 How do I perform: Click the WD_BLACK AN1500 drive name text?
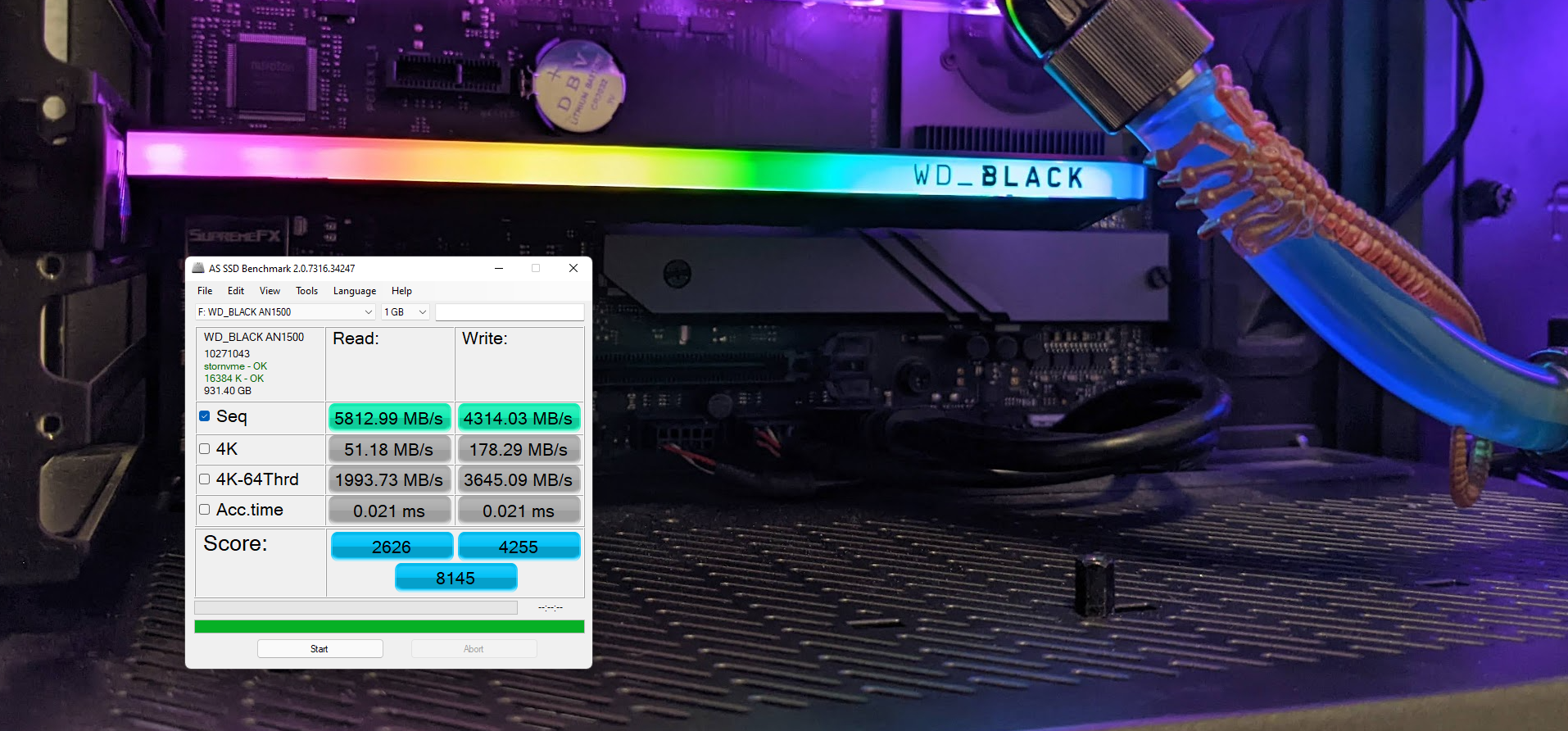[254, 337]
